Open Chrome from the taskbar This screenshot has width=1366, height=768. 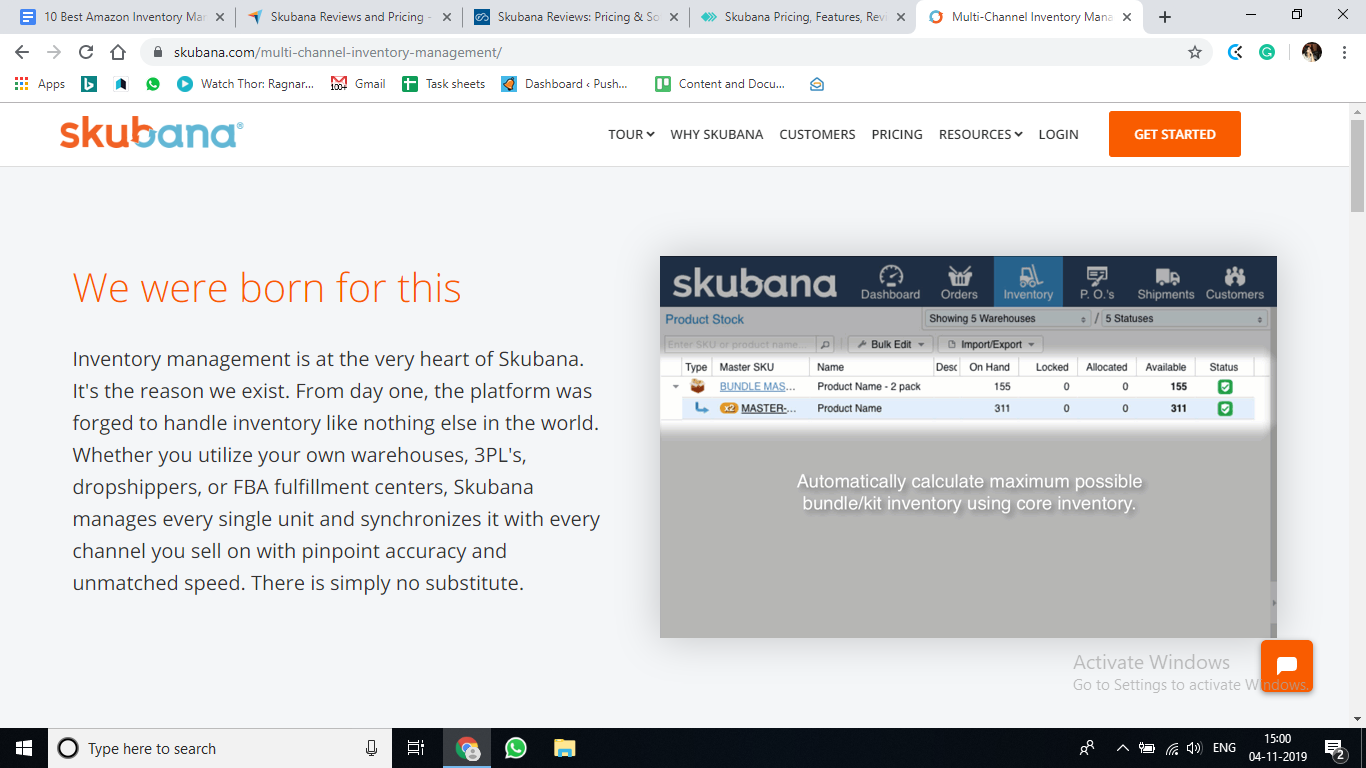[x=467, y=748]
